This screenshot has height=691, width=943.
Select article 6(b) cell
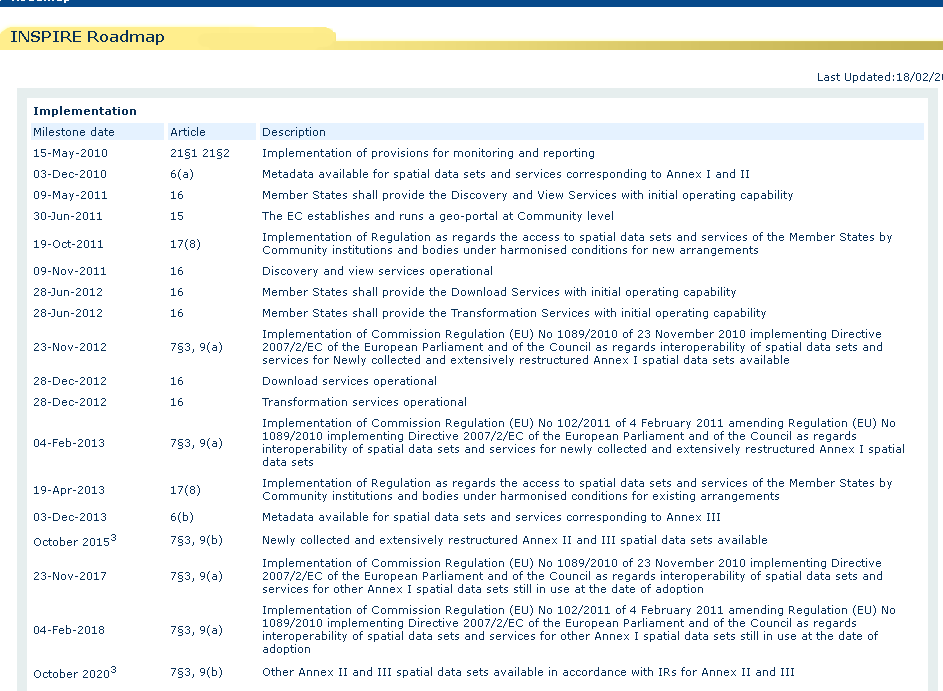coord(182,517)
